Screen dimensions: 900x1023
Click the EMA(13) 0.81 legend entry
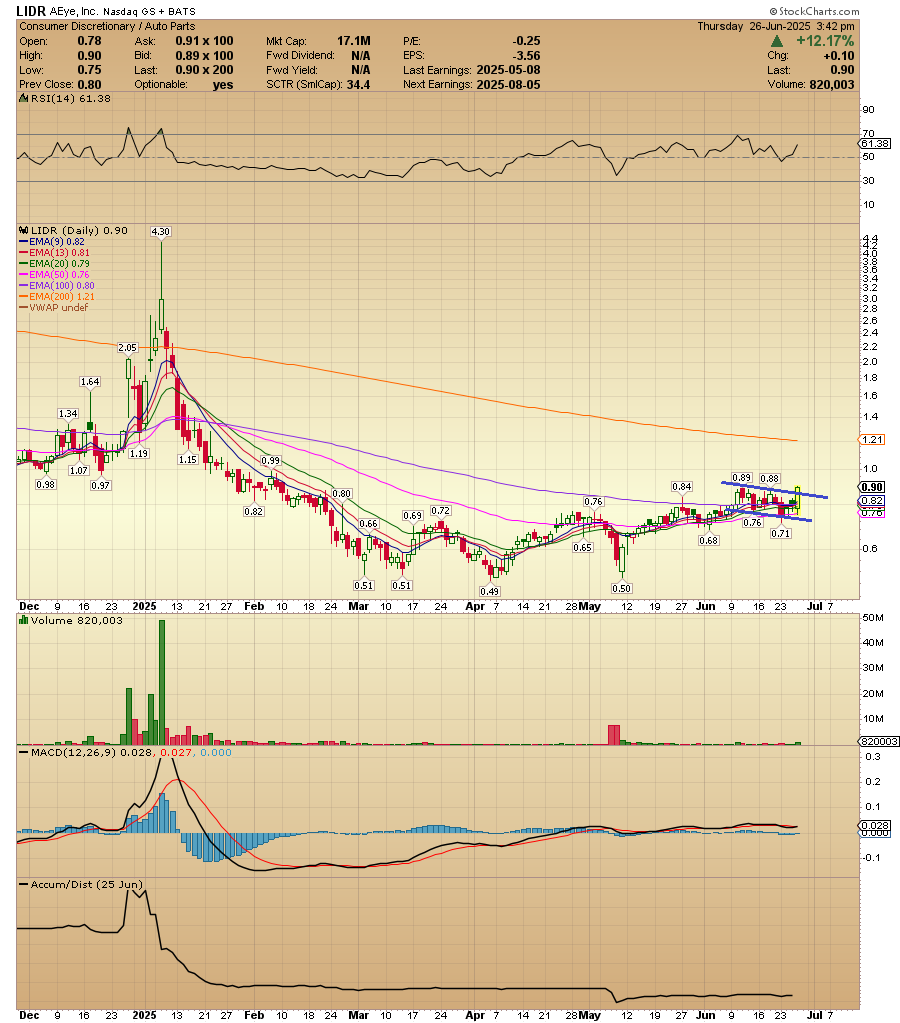[55, 252]
